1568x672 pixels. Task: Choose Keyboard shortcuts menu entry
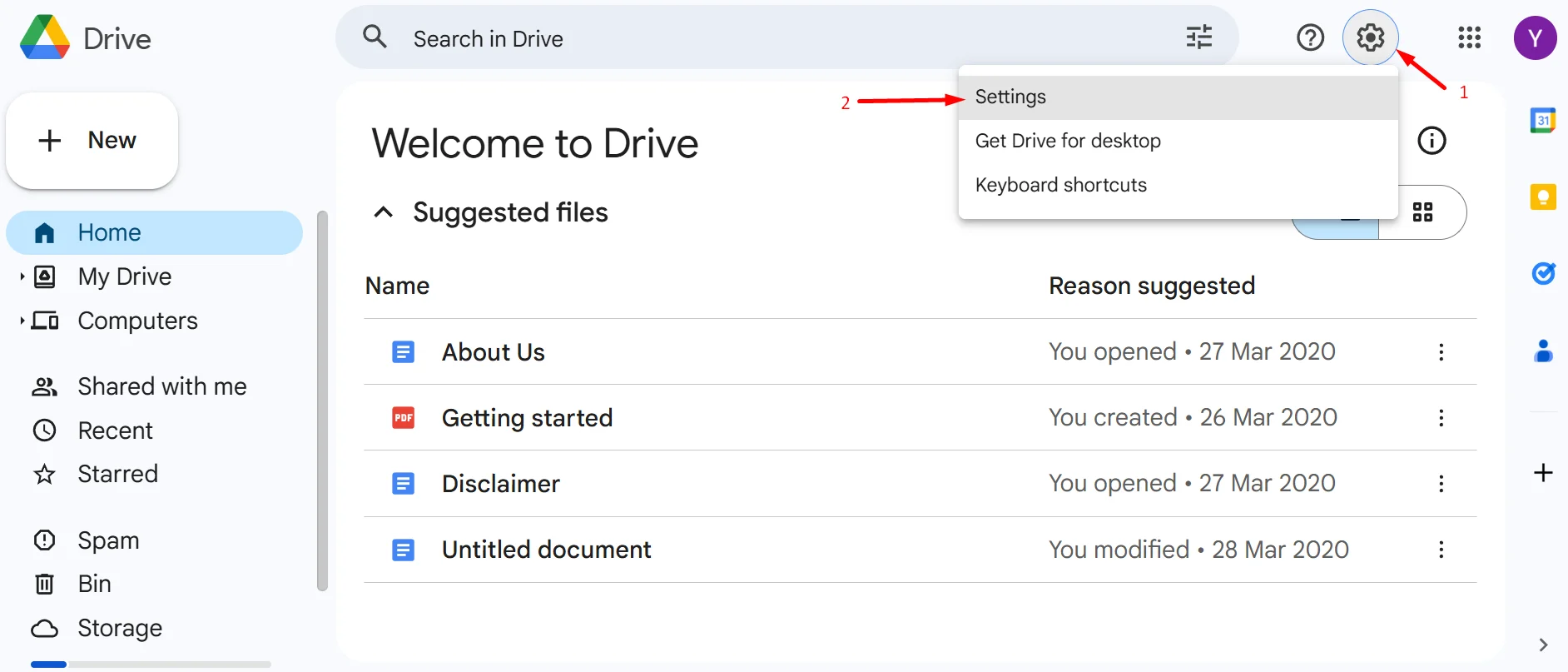(x=1178, y=186)
